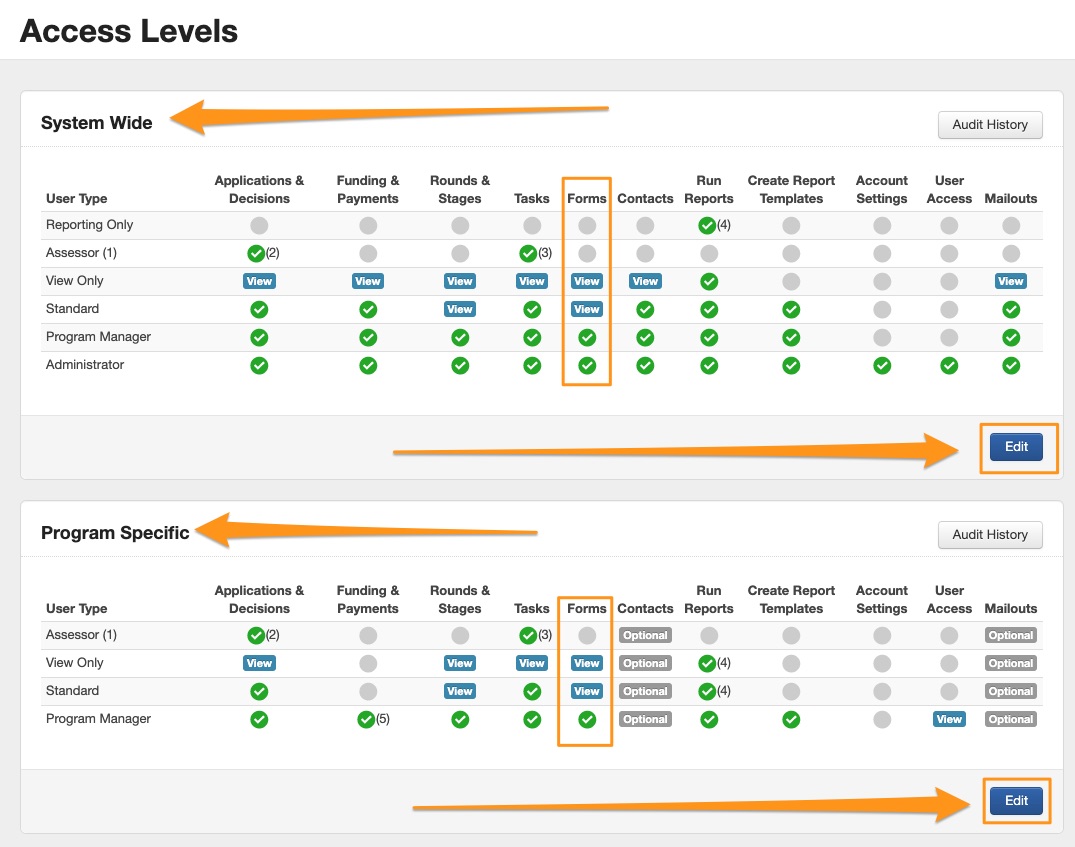Click green check for Administrator Account Settings
The image size is (1075, 847).
[881, 366]
